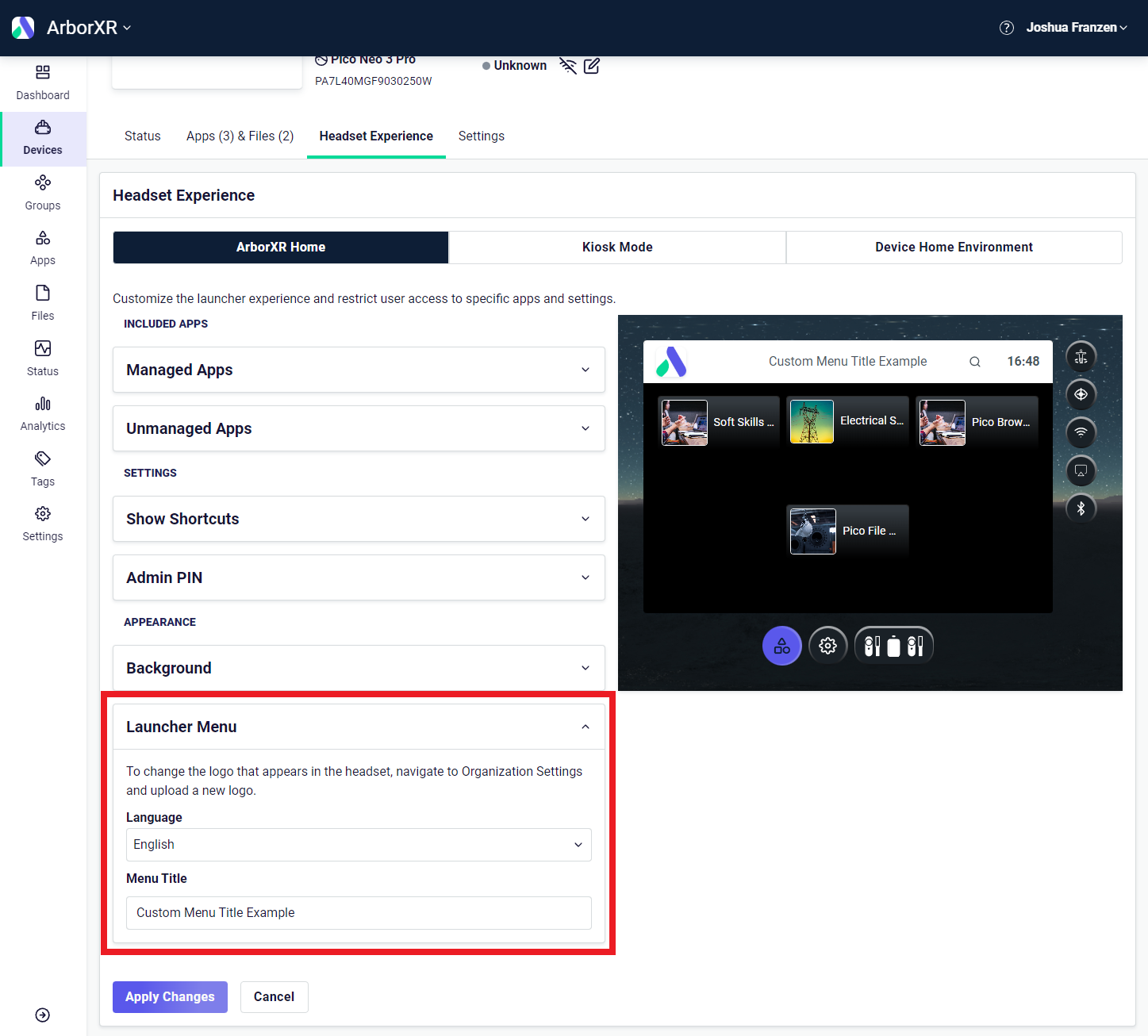
Task: Click the Apply Changes button
Action: pos(170,996)
